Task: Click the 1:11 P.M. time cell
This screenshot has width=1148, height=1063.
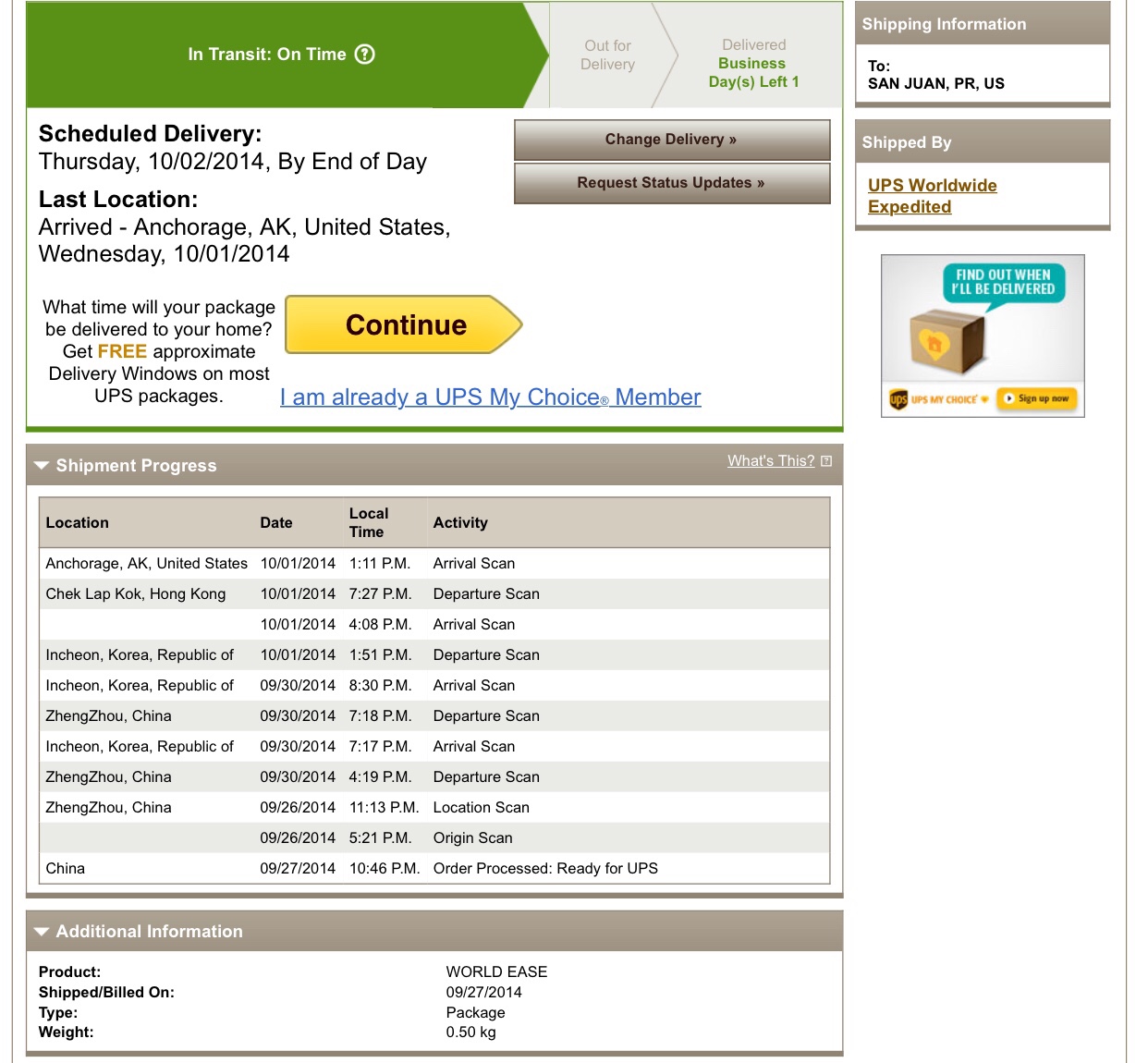Action: tap(380, 564)
